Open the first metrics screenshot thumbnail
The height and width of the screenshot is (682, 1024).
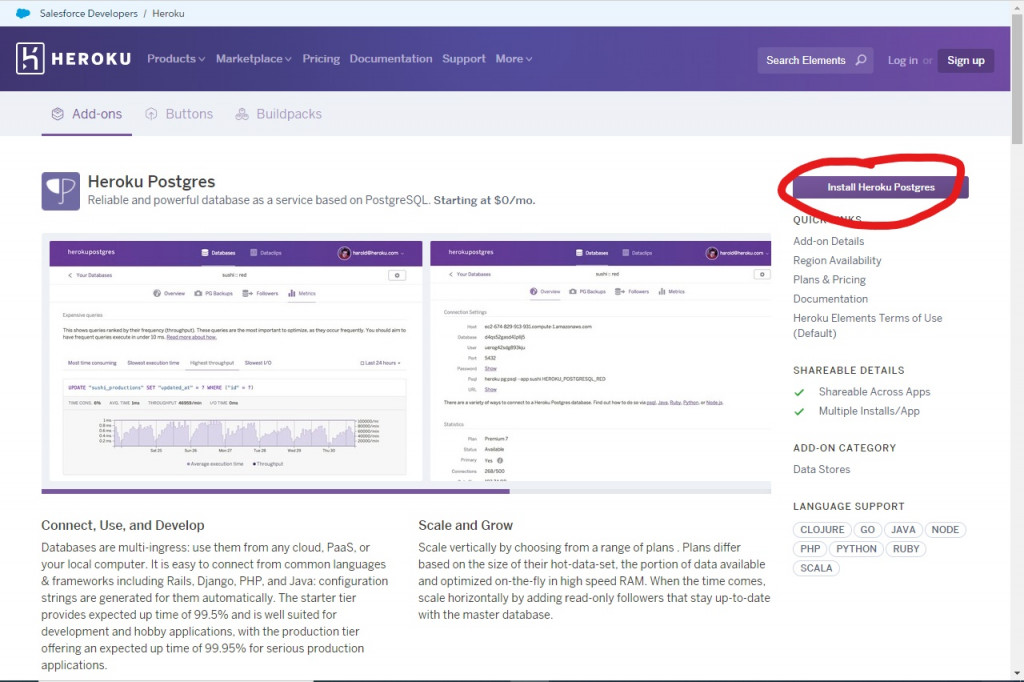click(x=236, y=361)
